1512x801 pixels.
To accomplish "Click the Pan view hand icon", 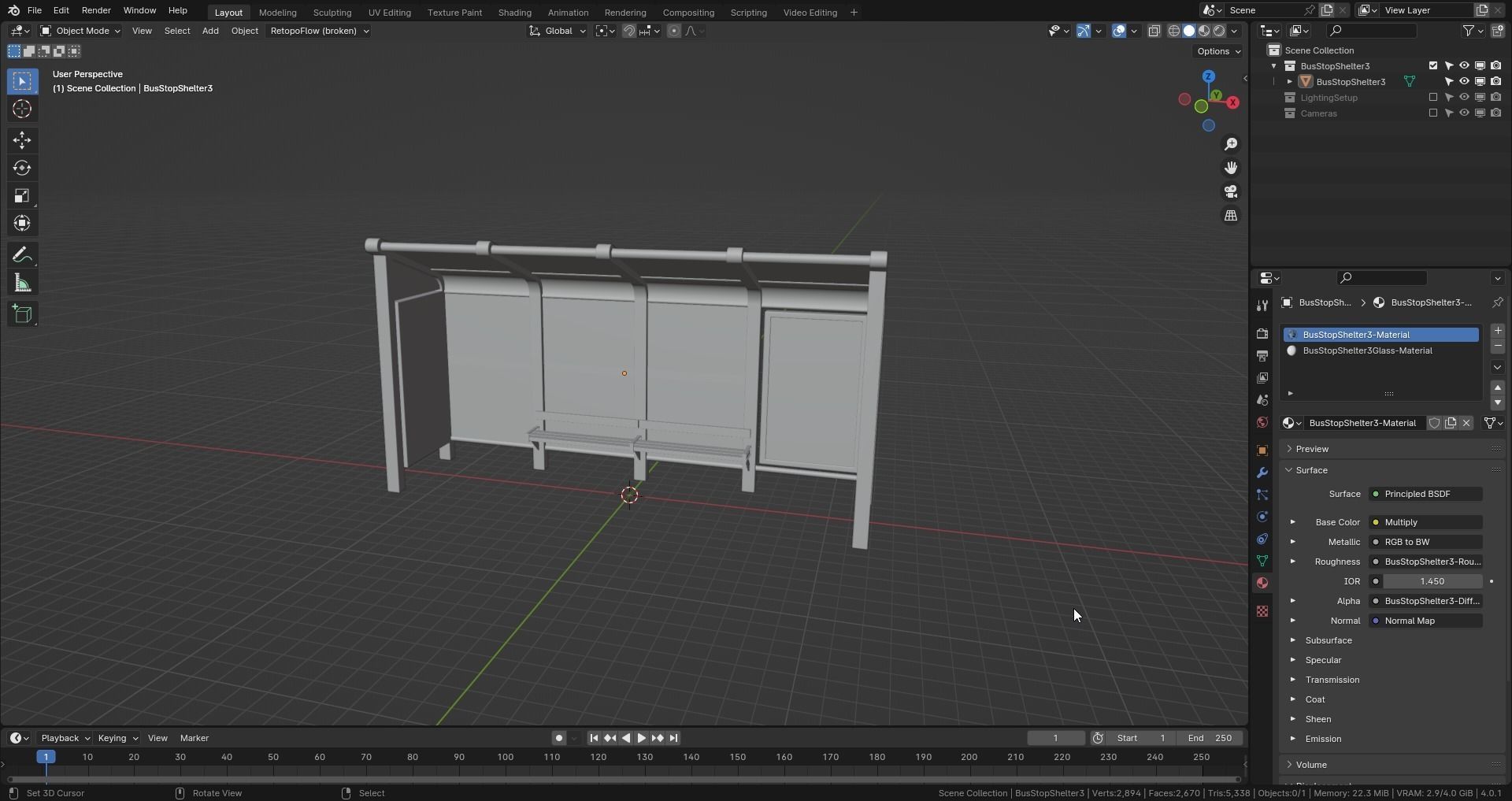I will tap(1231, 168).
